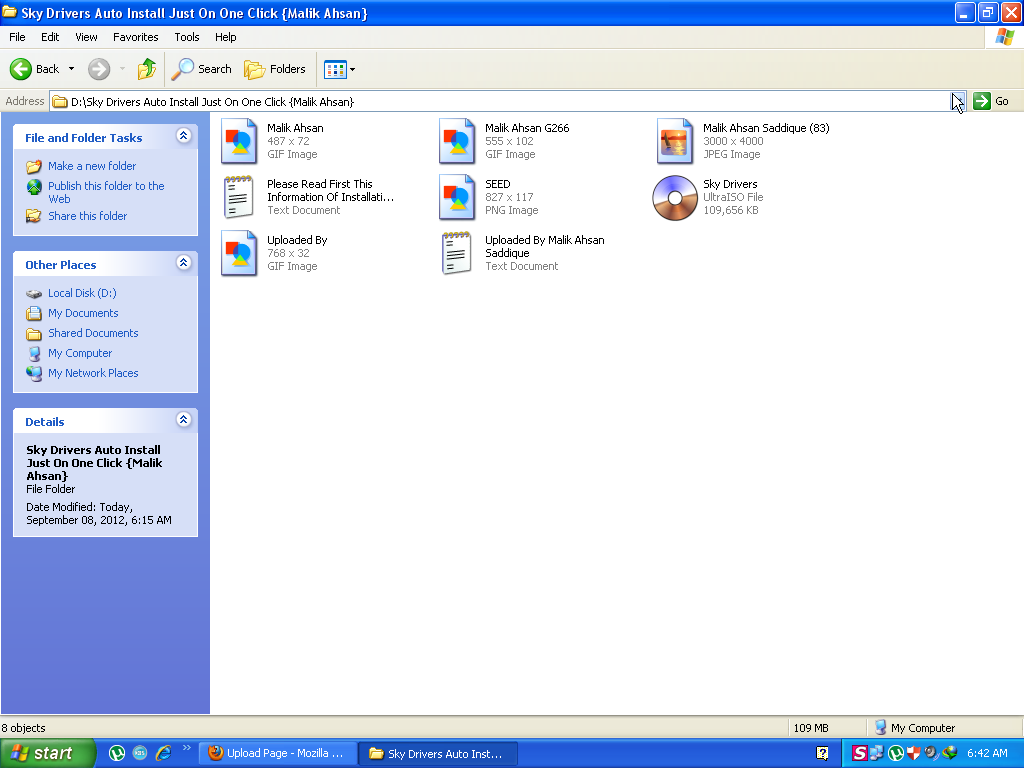Viewport: 1024px width, 768px height.
Task: Click Share this folder link
Action: tap(88, 216)
